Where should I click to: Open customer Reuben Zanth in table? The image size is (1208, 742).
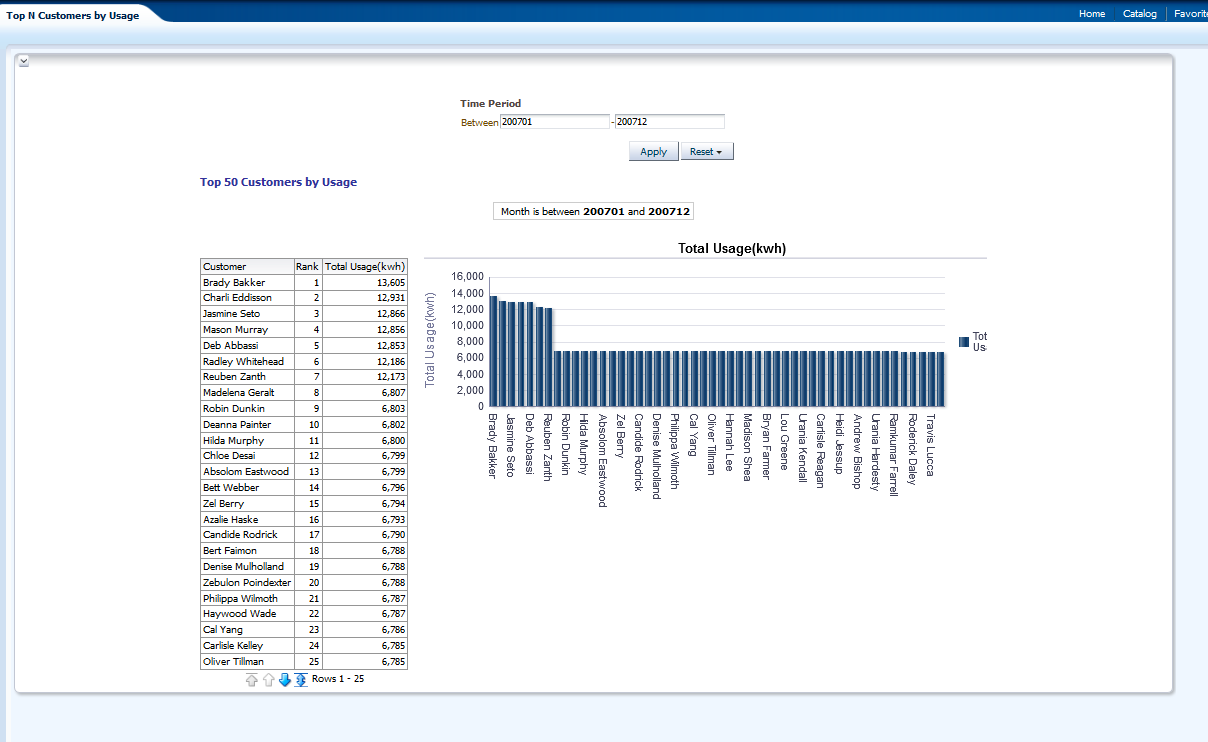234,377
